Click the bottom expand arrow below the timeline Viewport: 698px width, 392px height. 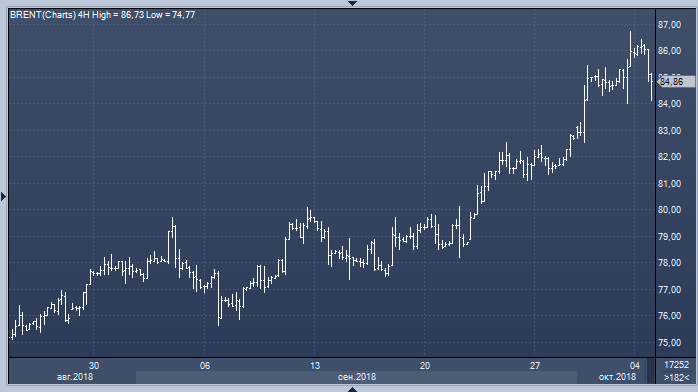pos(352,389)
